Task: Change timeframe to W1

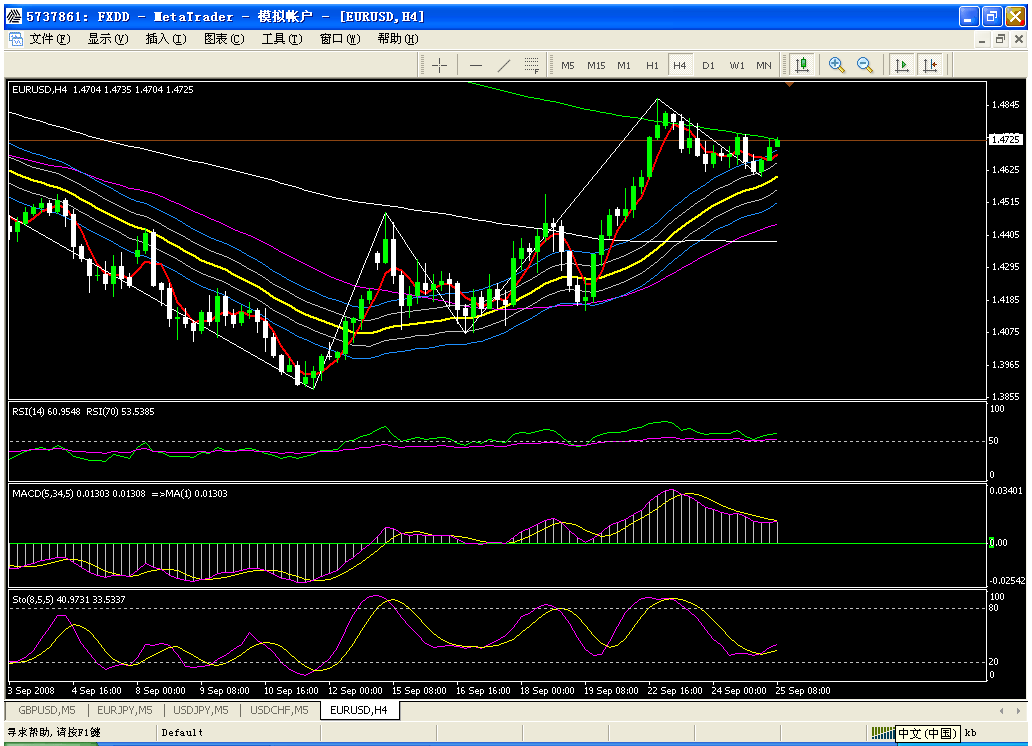Action: click(x=737, y=65)
